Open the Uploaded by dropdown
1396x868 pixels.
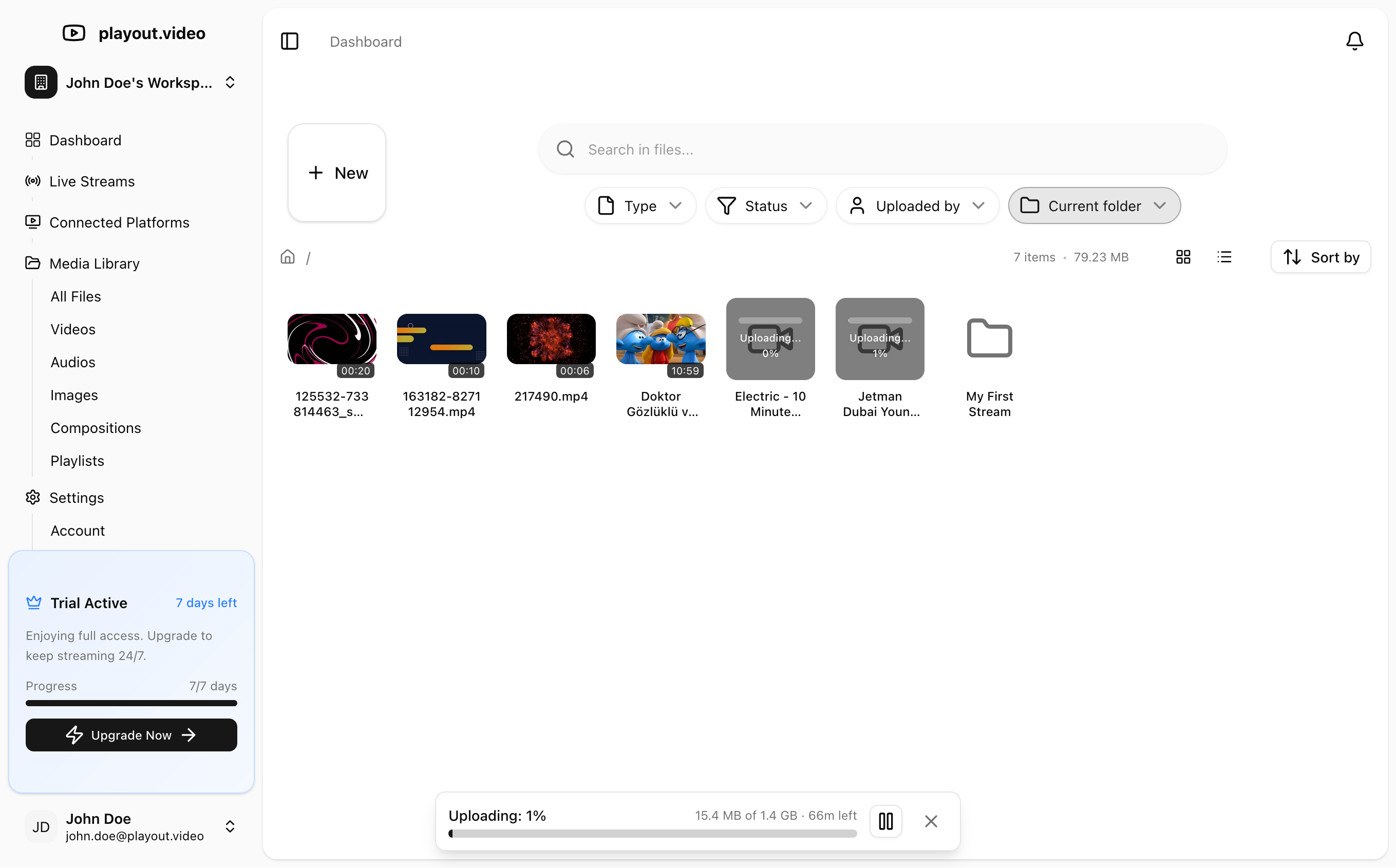(x=917, y=205)
